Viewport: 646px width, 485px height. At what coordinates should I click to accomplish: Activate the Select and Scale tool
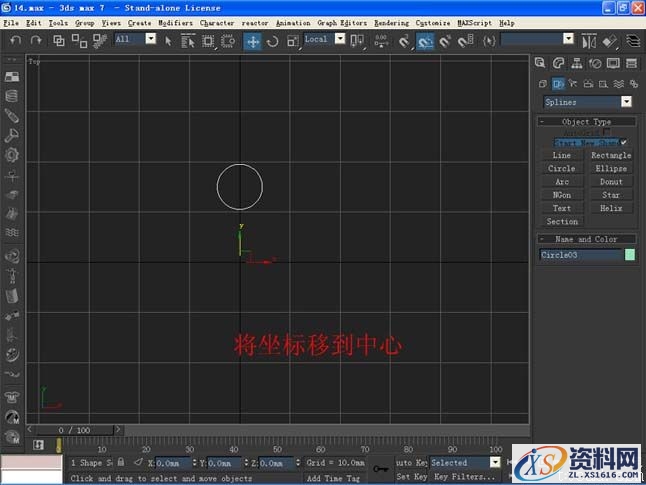point(293,41)
